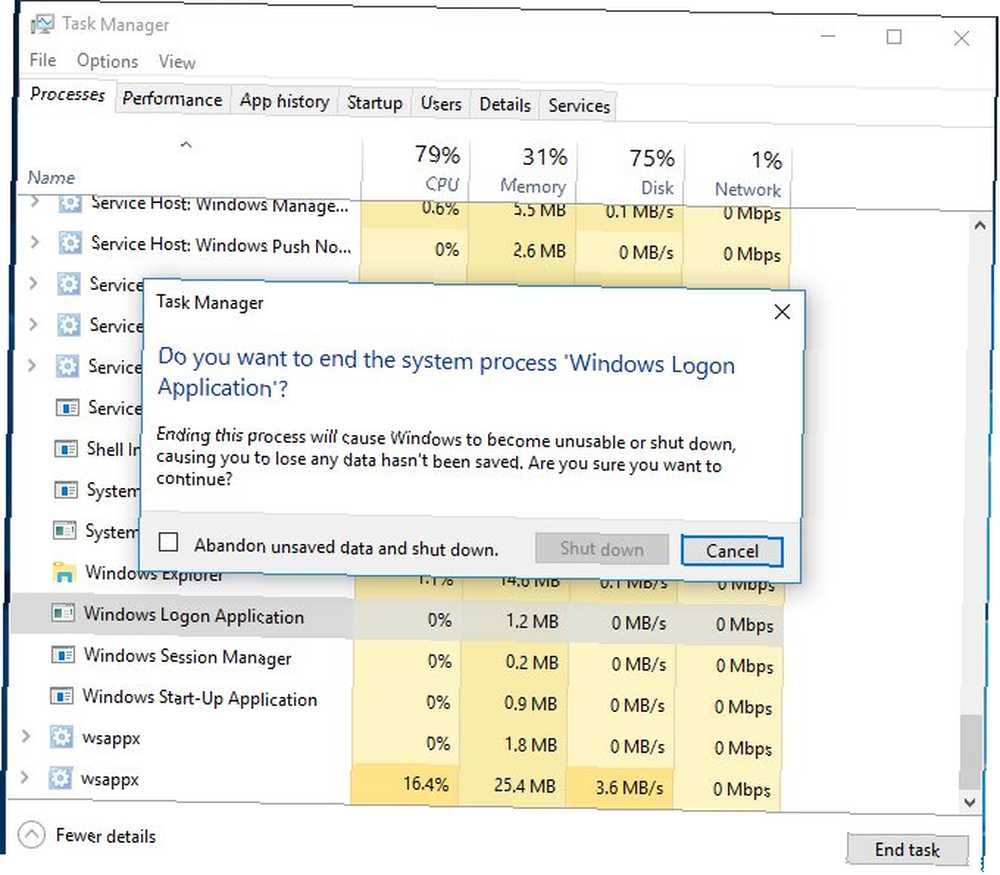Select the Processes tab

coord(67,94)
